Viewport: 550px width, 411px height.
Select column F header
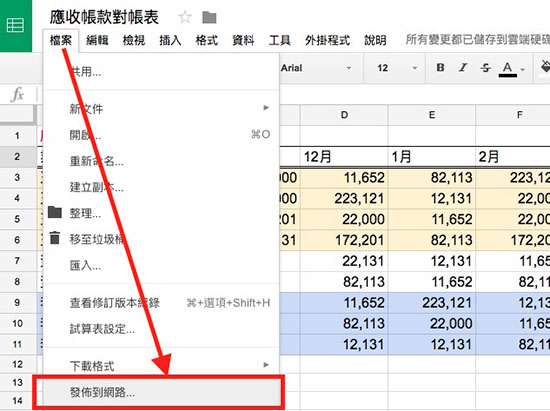pyautogui.click(x=513, y=115)
